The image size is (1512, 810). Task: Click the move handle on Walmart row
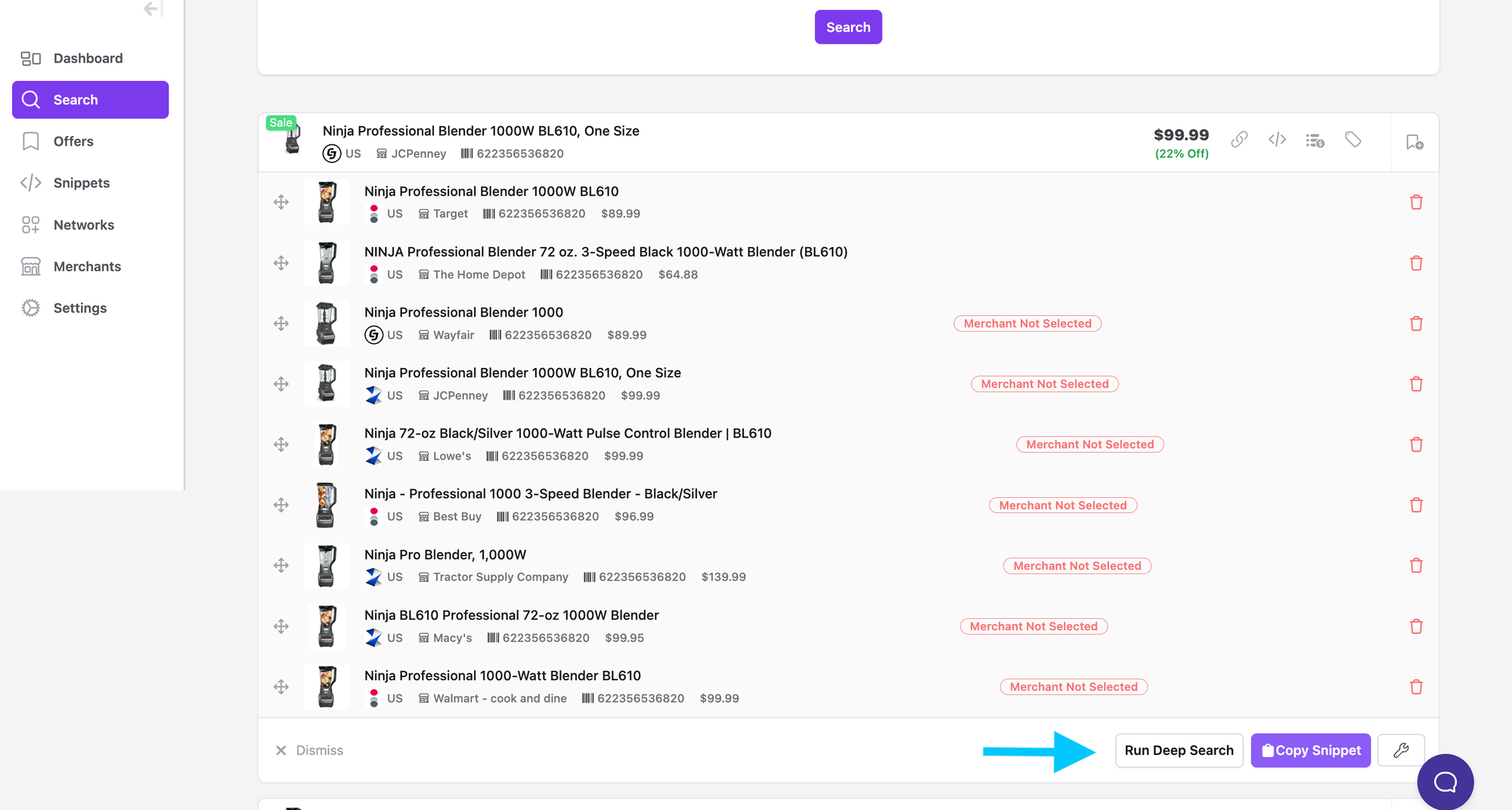[x=281, y=687]
